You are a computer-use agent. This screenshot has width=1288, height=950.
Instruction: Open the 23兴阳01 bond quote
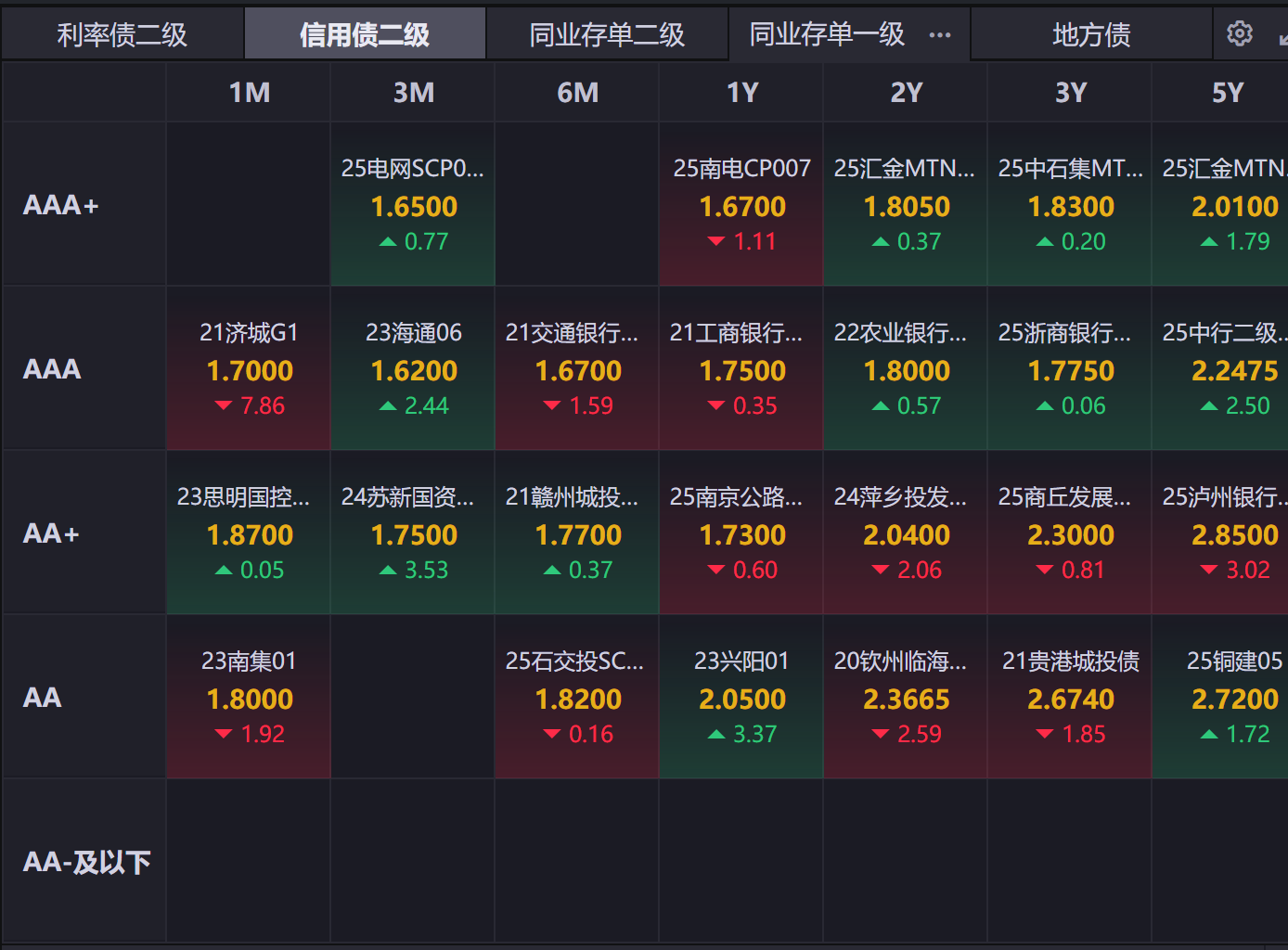click(741, 698)
